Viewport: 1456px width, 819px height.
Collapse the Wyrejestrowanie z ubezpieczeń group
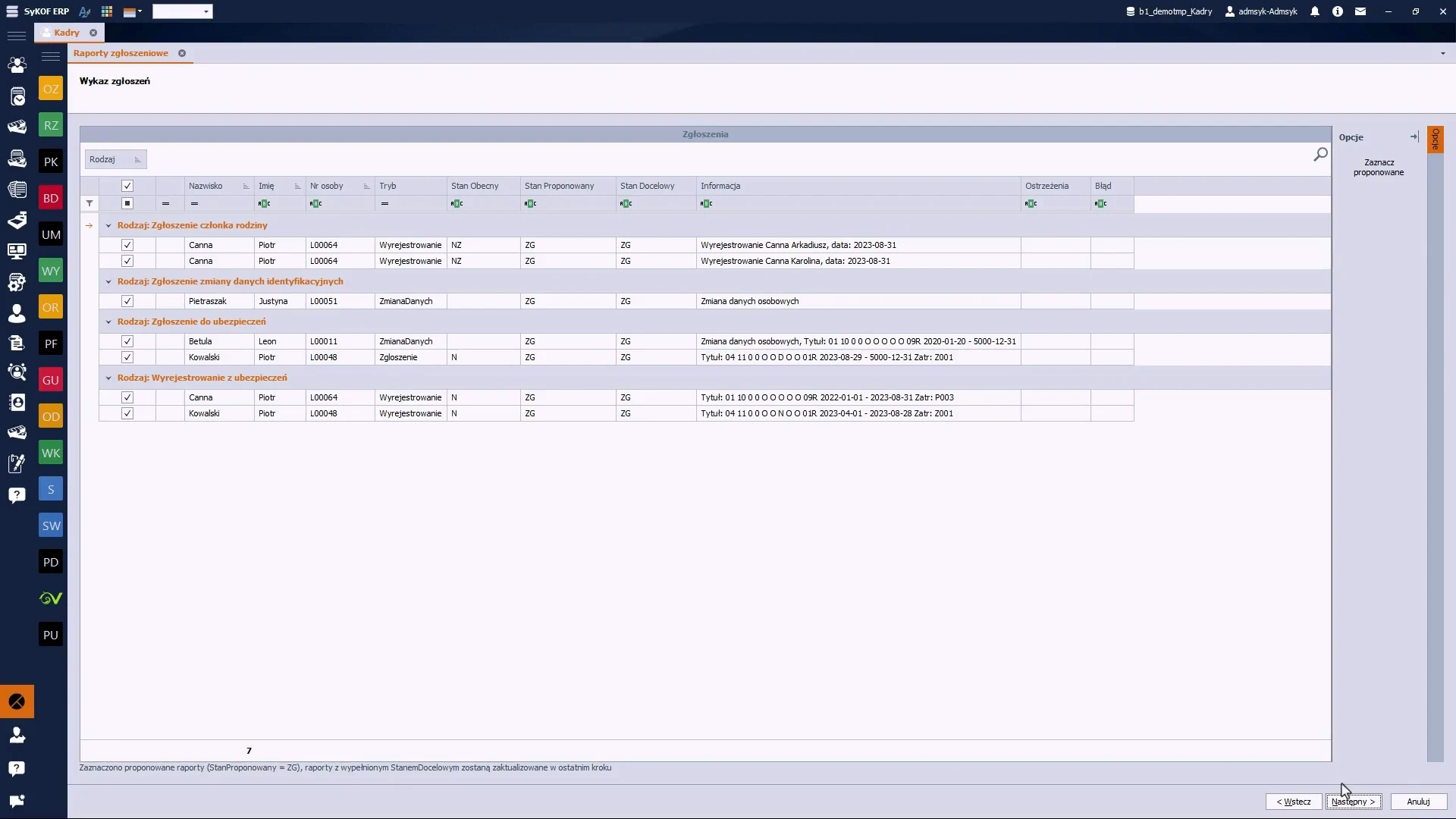[x=108, y=378]
